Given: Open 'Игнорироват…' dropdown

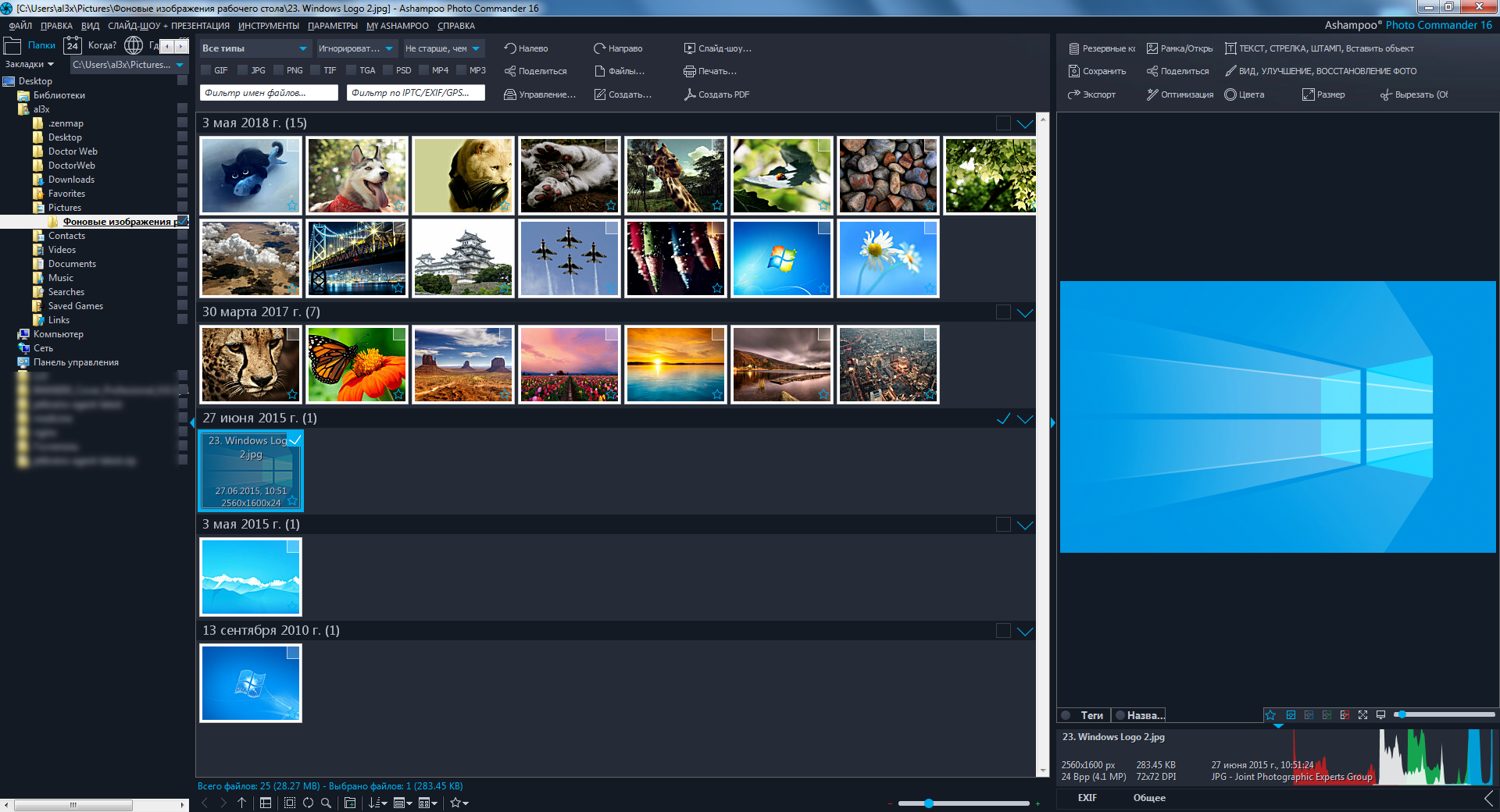Looking at the screenshot, I should pos(356,48).
